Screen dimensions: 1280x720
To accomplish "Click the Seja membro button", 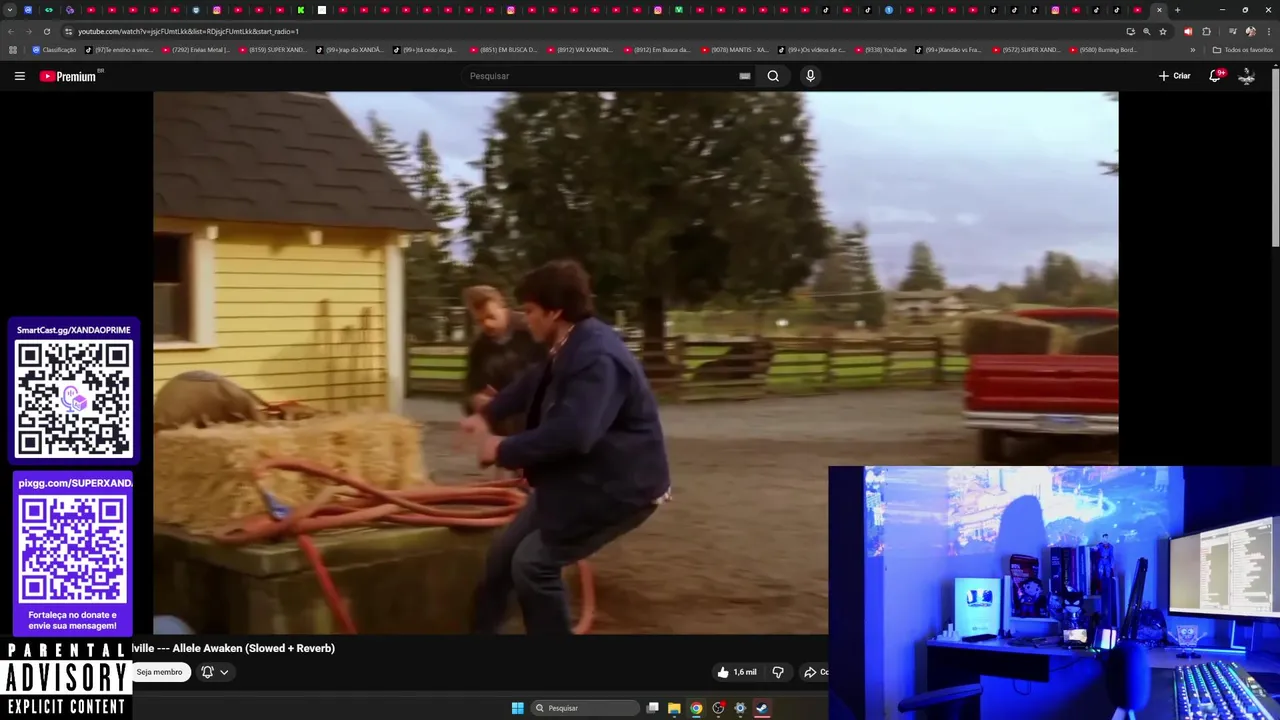I will pyautogui.click(x=160, y=672).
